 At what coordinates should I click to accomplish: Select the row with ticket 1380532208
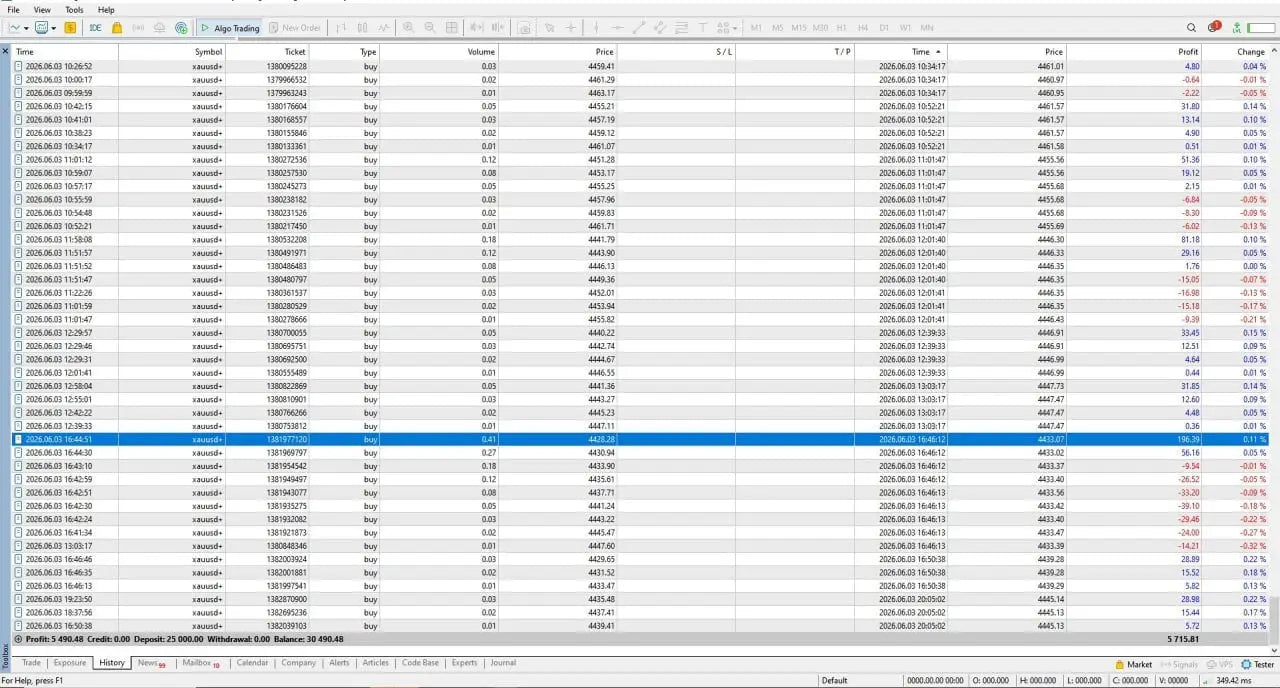point(640,239)
